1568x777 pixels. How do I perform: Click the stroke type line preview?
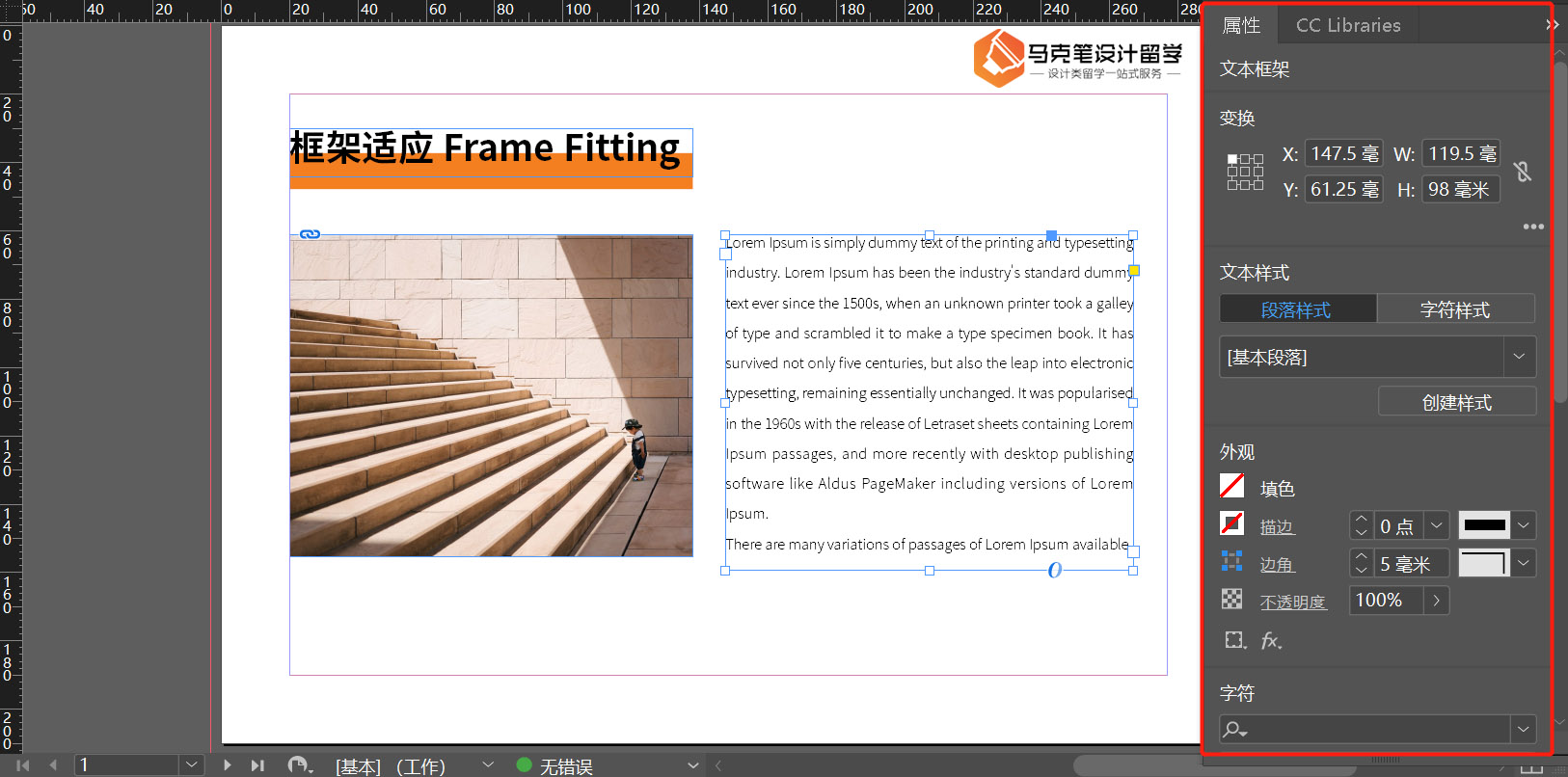1484,525
